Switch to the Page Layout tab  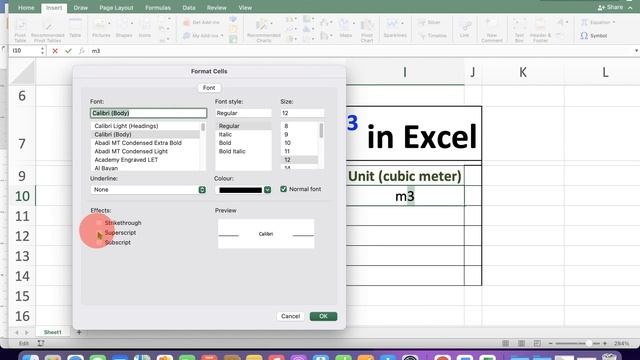click(x=116, y=8)
